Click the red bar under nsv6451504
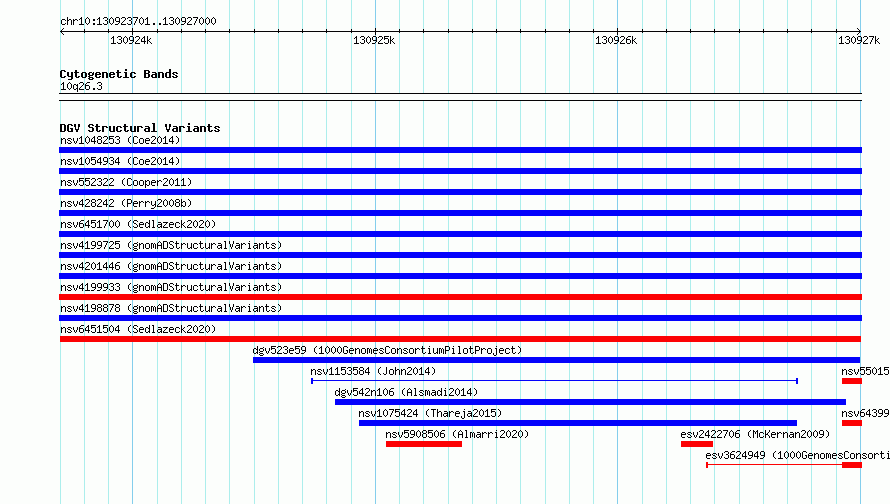This screenshot has height=504, width=890. pyautogui.click(x=460, y=339)
